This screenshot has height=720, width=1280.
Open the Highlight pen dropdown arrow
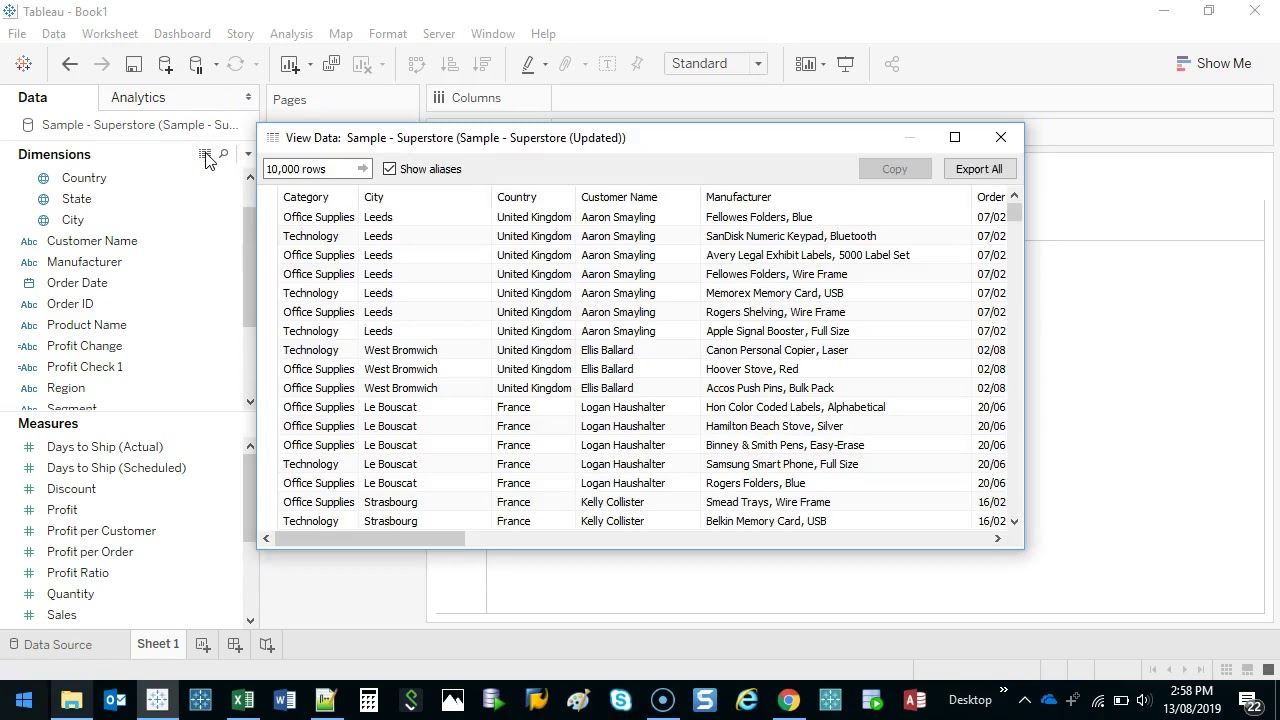point(545,65)
